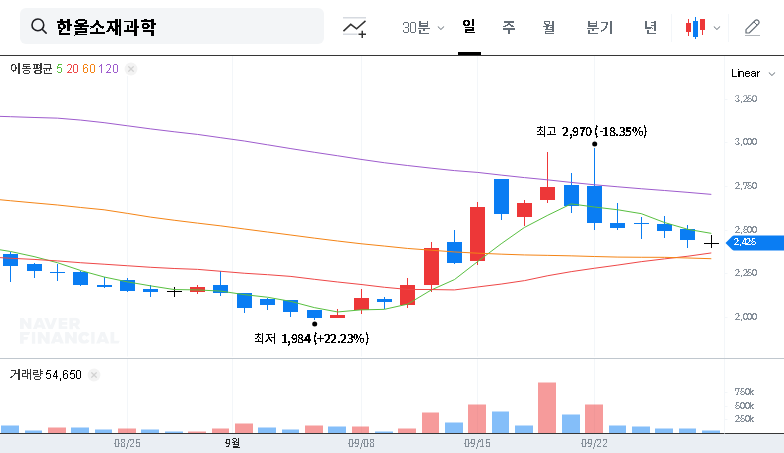Switch to the 주 weekly tab
The height and width of the screenshot is (453, 784).
pyautogui.click(x=509, y=27)
